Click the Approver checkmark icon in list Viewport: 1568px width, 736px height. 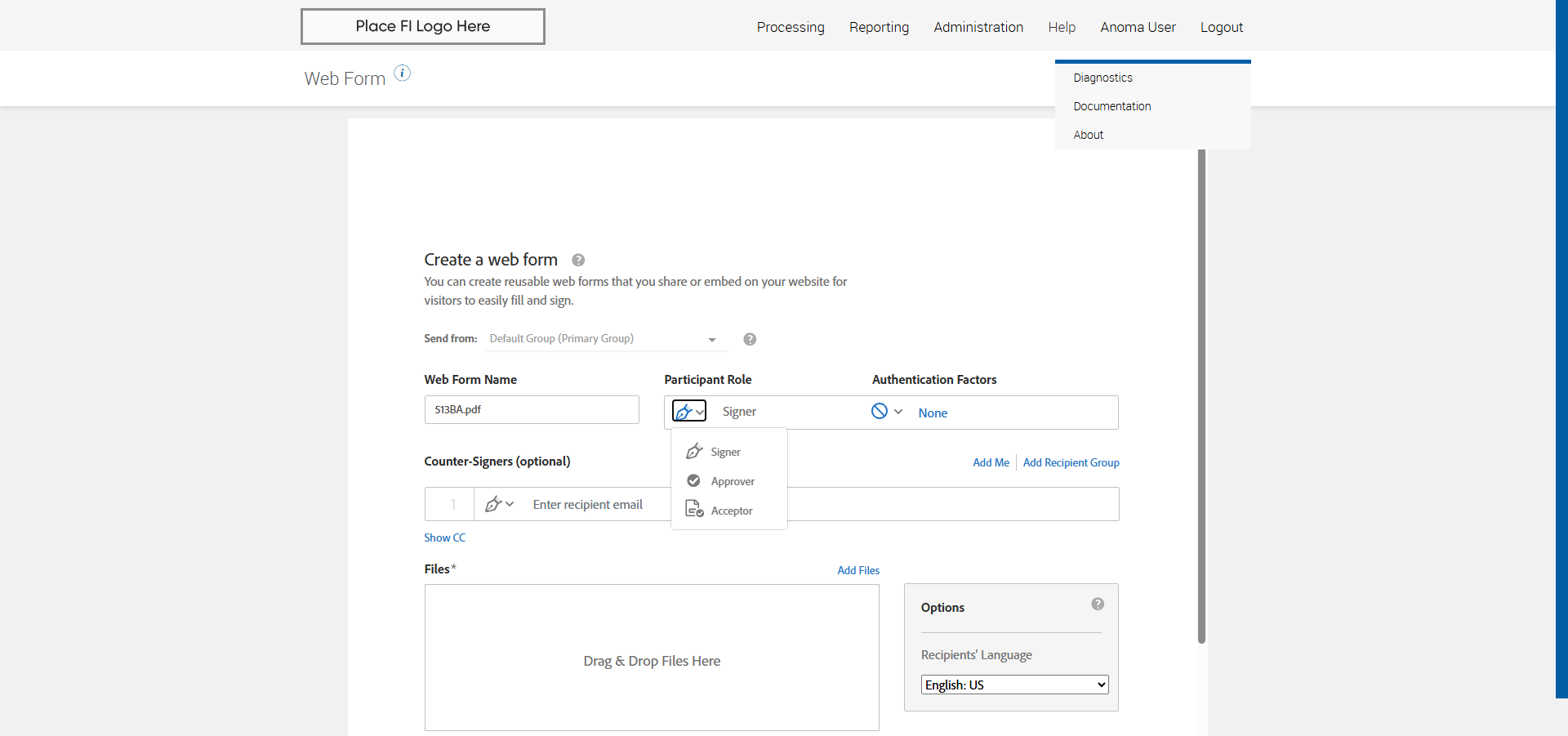click(x=693, y=481)
